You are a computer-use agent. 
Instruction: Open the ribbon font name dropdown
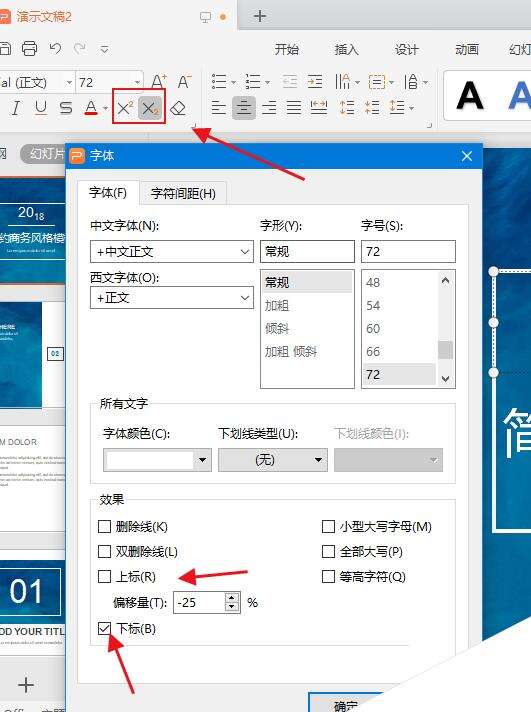tap(69, 82)
